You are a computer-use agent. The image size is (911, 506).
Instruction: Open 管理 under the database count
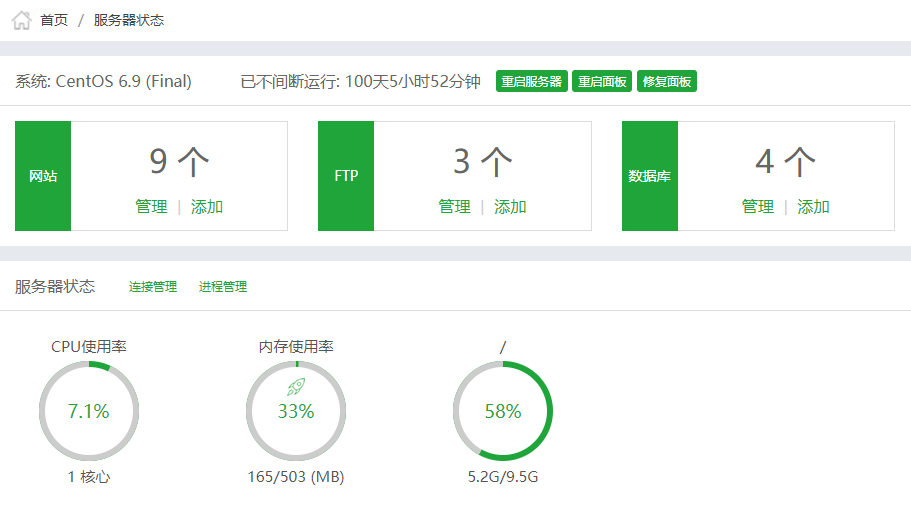(x=757, y=207)
